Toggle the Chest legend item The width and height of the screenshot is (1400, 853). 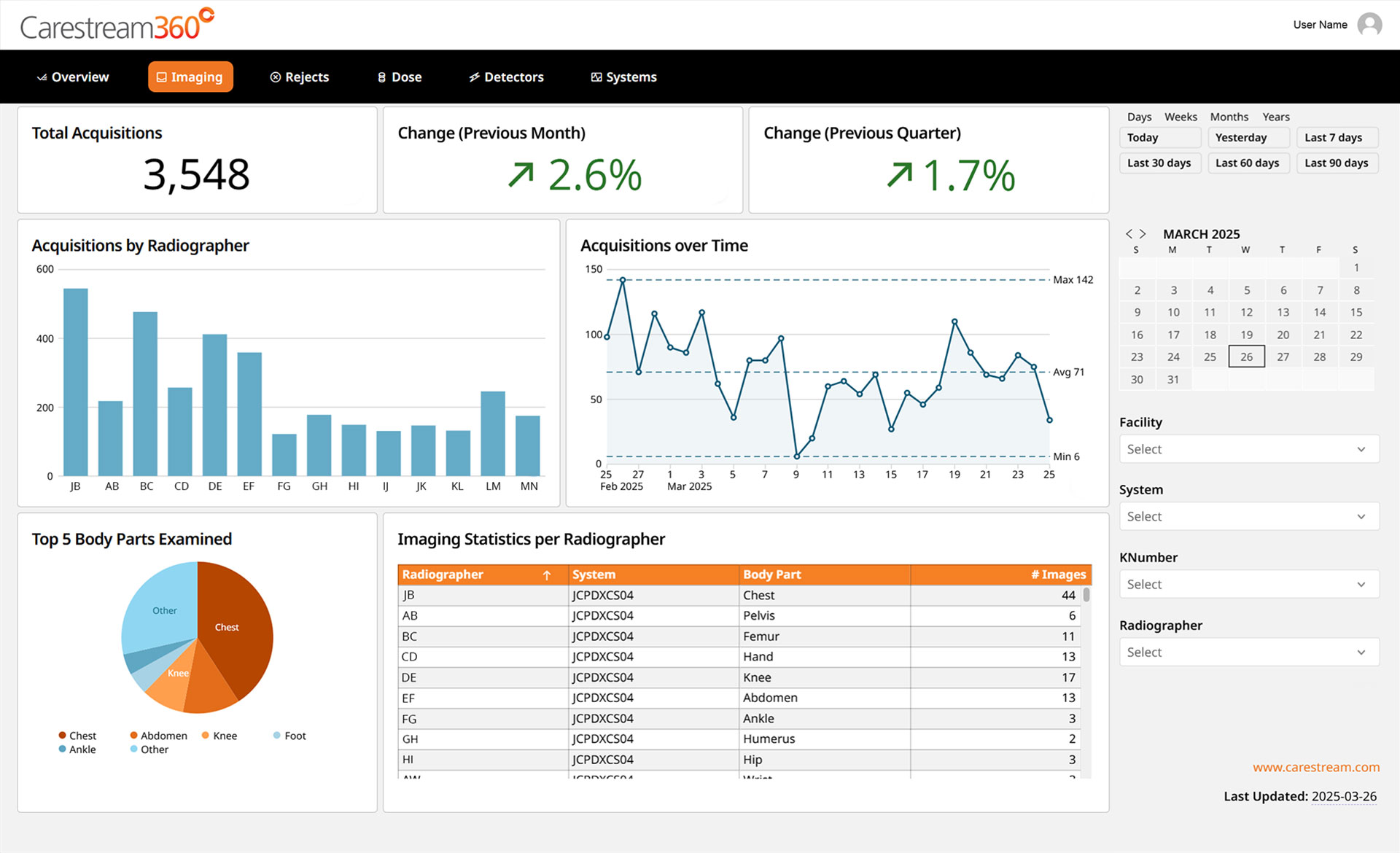(77, 736)
